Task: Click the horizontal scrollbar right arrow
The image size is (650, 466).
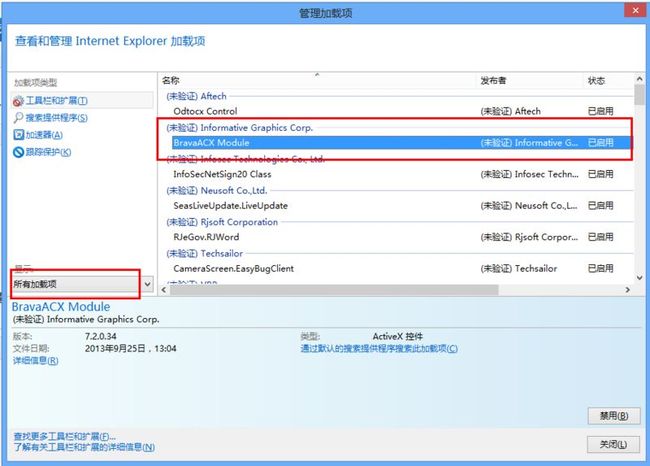Action: pyautogui.click(x=628, y=290)
